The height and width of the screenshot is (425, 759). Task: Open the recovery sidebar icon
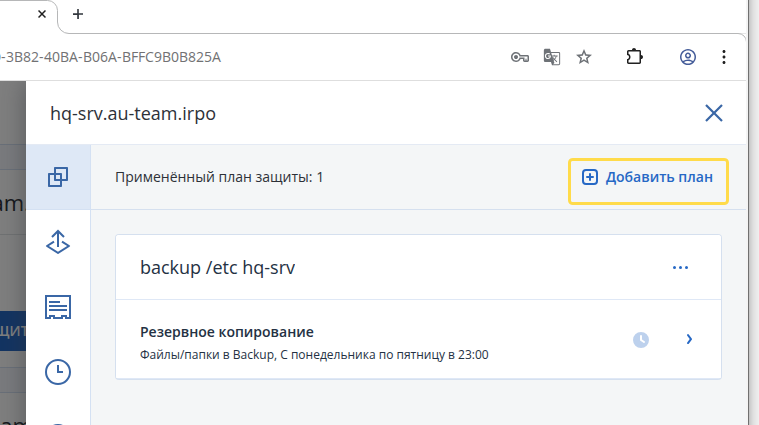click(x=58, y=242)
